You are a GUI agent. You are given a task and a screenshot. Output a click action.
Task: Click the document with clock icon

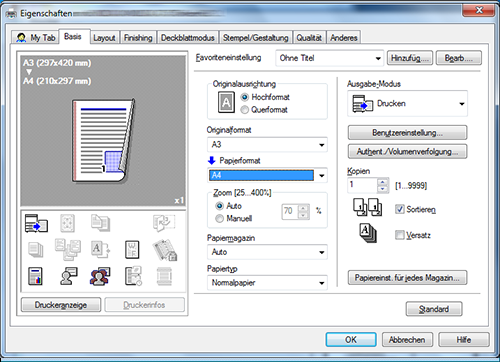coord(133,276)
